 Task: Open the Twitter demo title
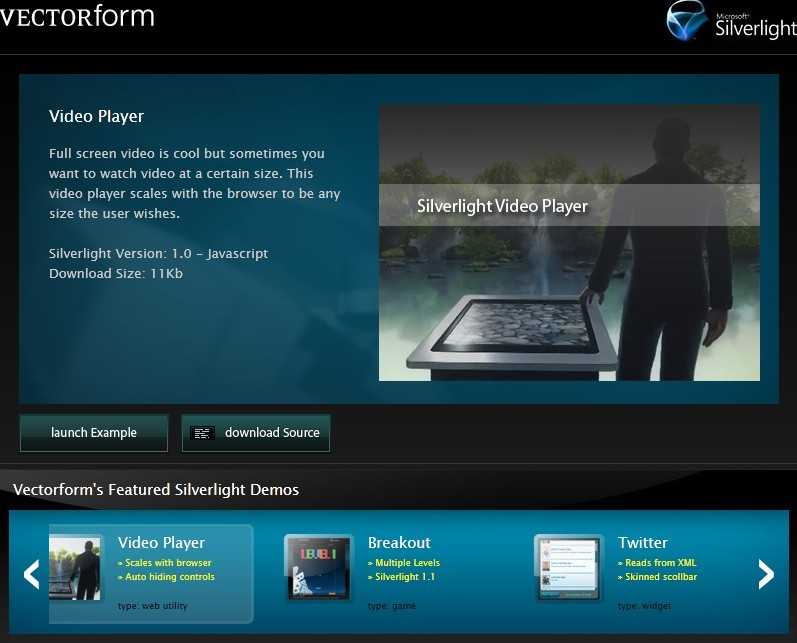coord(643,542)
